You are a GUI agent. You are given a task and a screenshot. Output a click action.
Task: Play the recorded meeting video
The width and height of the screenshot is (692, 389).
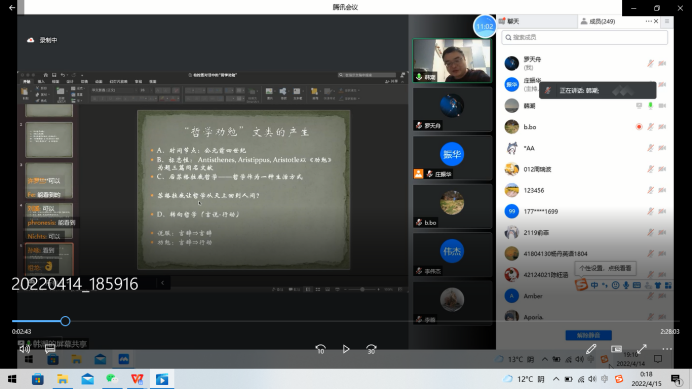point(346,349)
